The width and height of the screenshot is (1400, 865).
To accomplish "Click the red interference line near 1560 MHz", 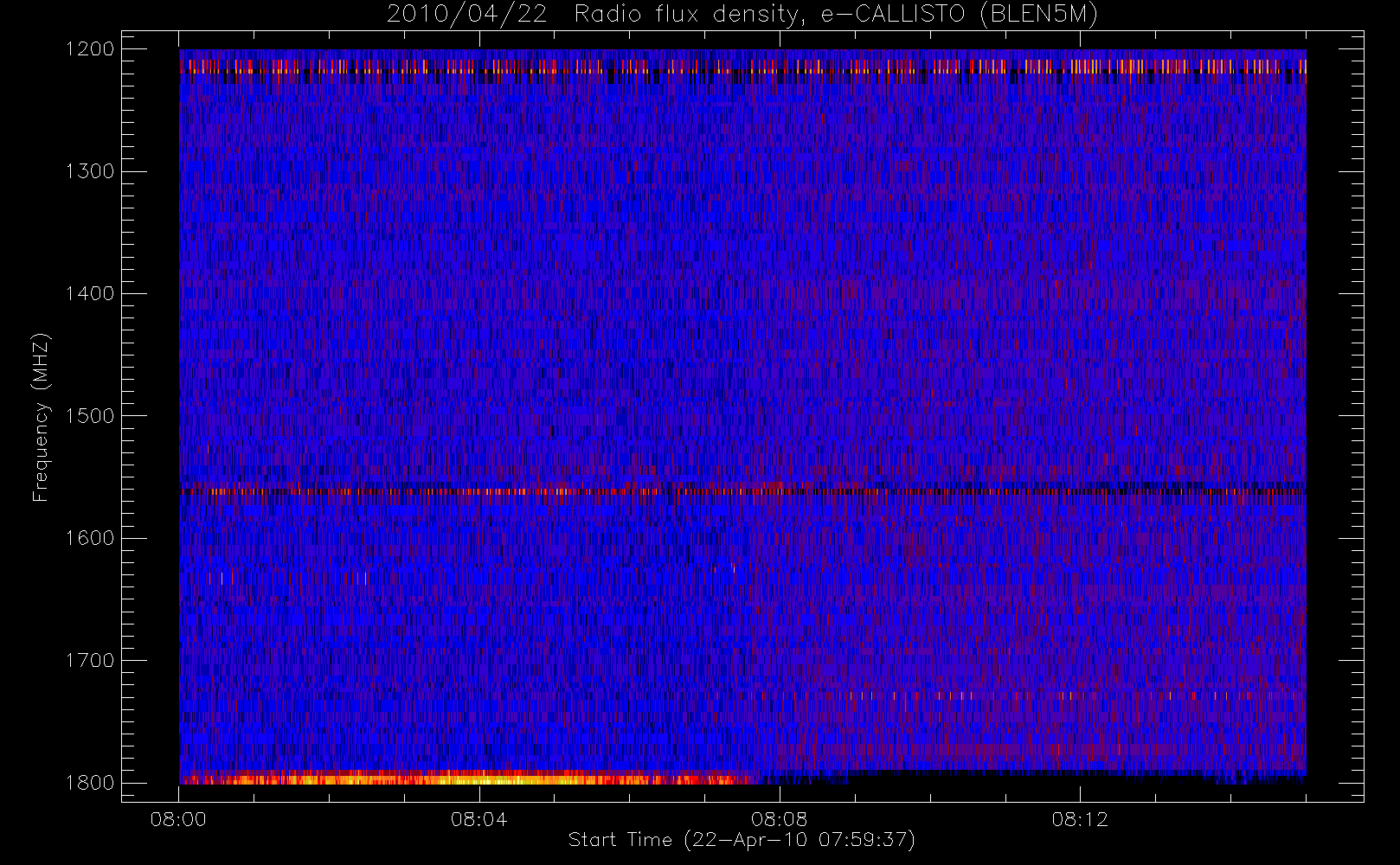I will pyautogui.click(x=742, y=491).
